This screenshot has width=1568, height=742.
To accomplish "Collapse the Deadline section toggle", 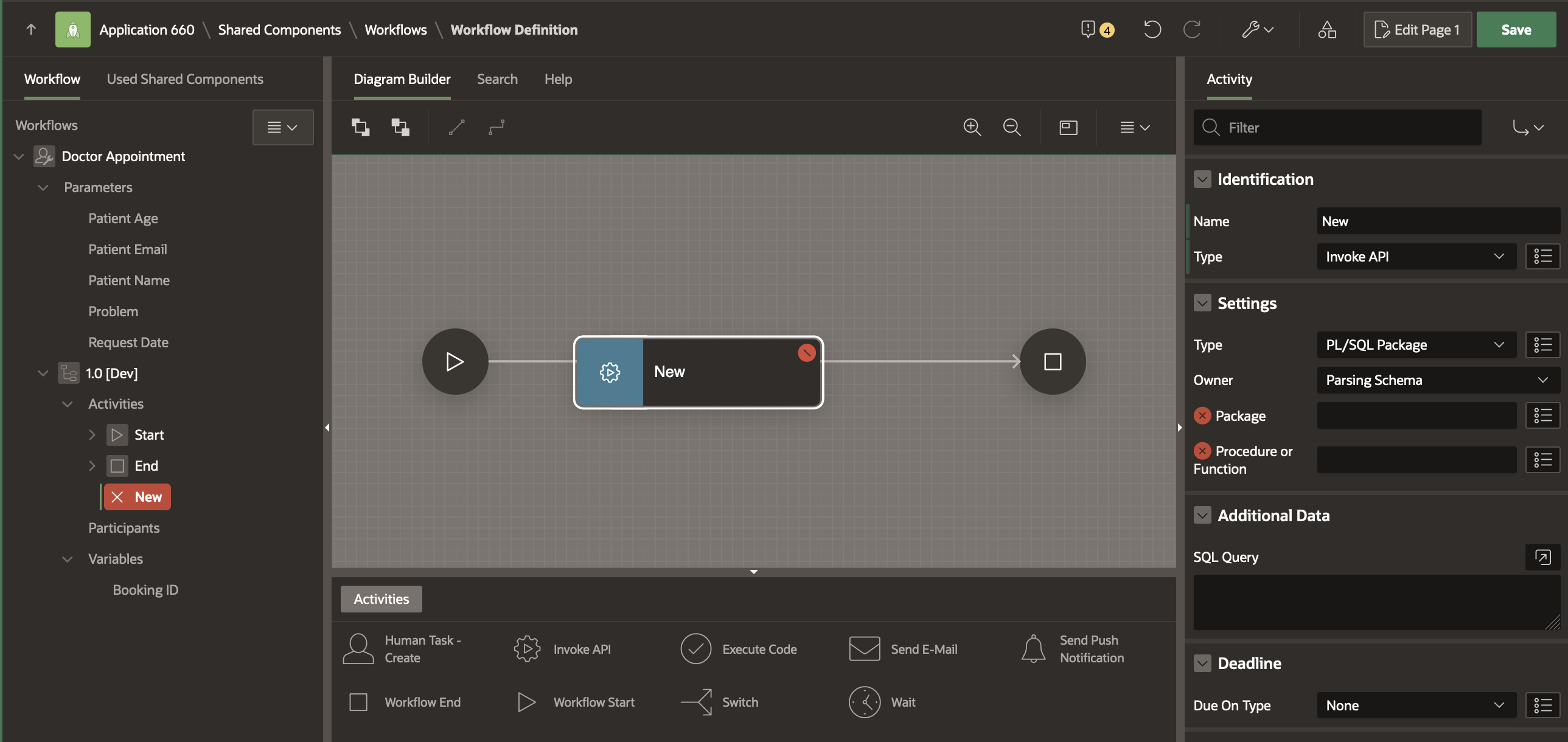I will click(x=1202, y=663).
